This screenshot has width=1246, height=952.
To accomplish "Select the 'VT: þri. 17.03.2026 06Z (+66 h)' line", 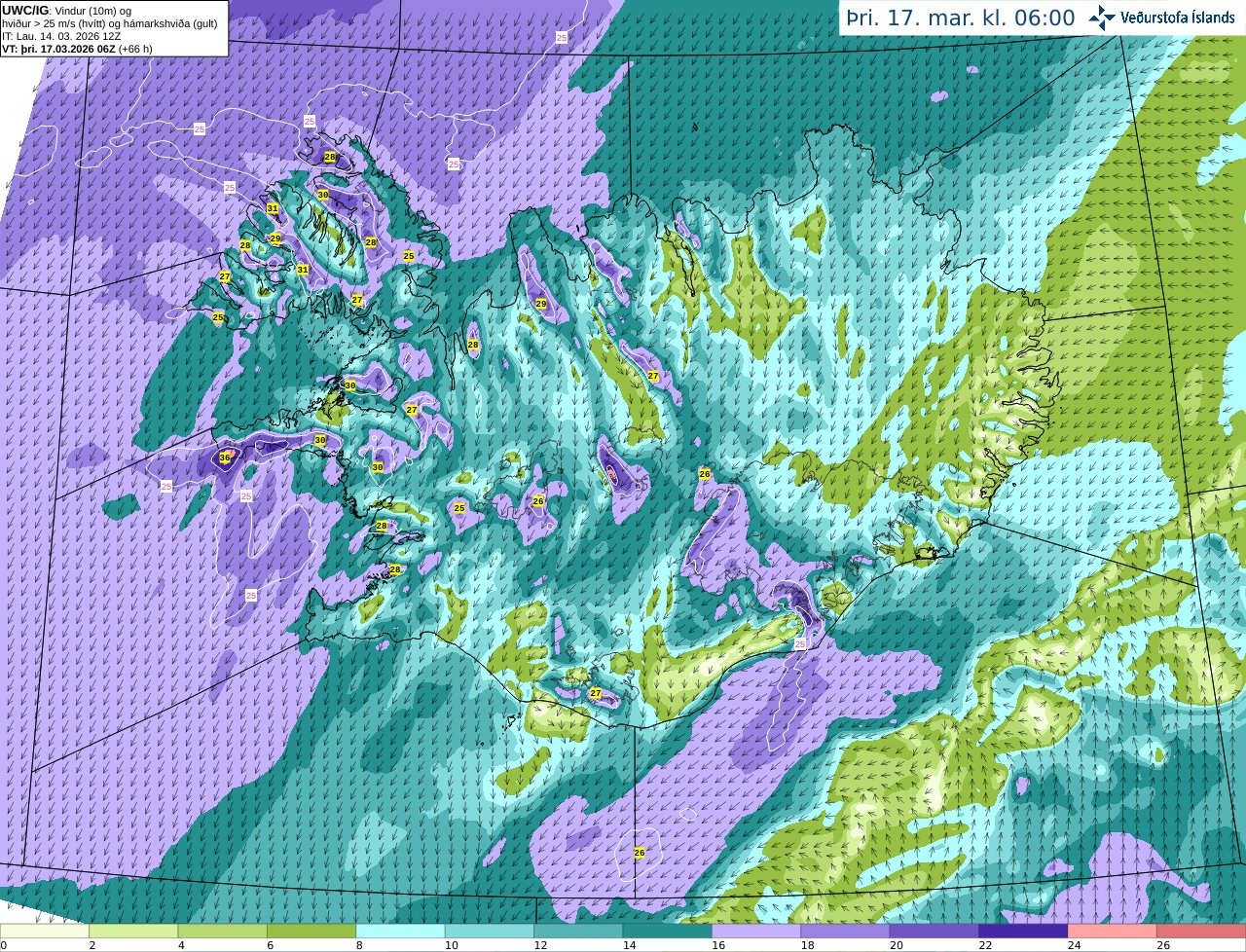I will point(77,48).
